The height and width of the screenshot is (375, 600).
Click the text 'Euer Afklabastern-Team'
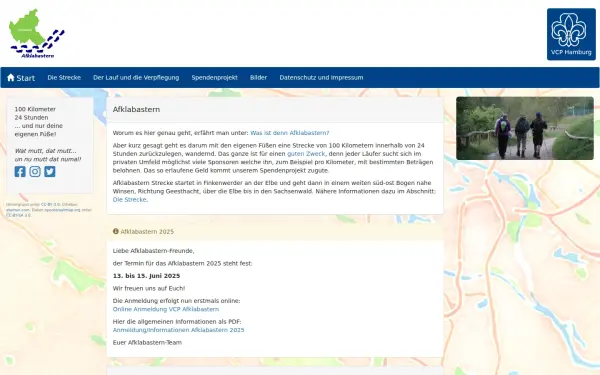click(147, 342)
